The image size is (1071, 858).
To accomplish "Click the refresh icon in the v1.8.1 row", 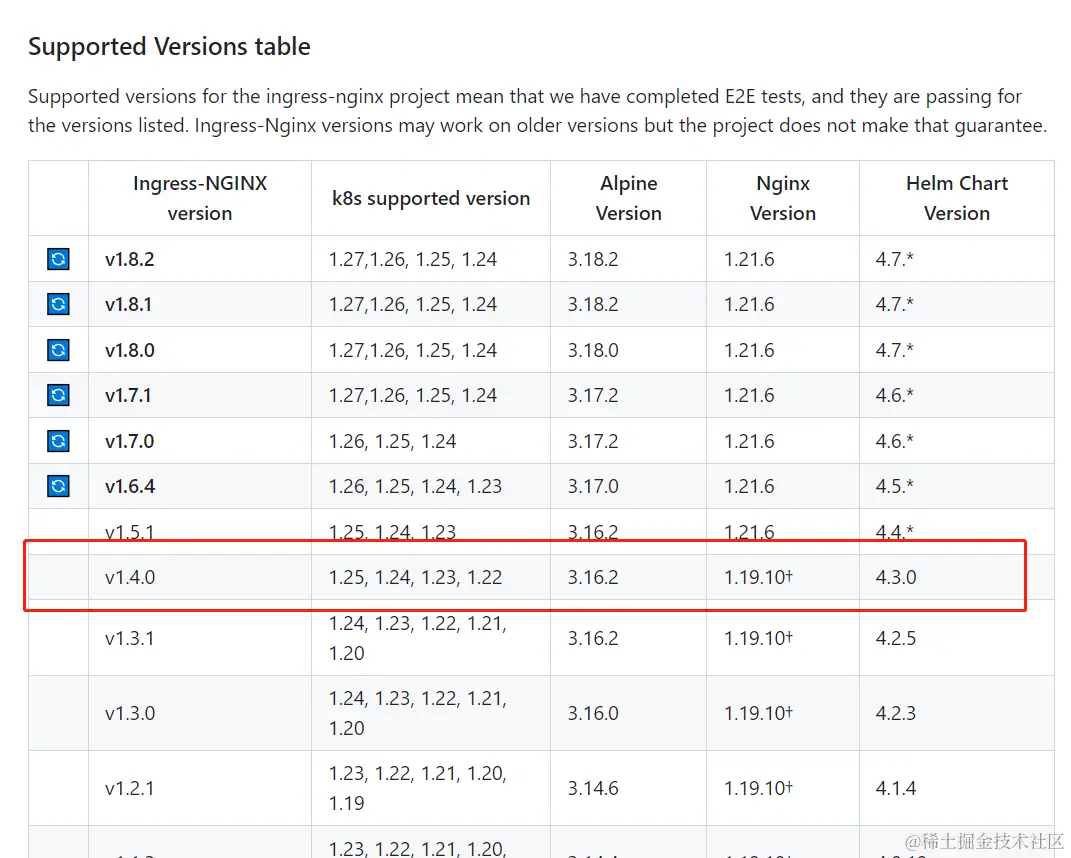I will [58, 304].
